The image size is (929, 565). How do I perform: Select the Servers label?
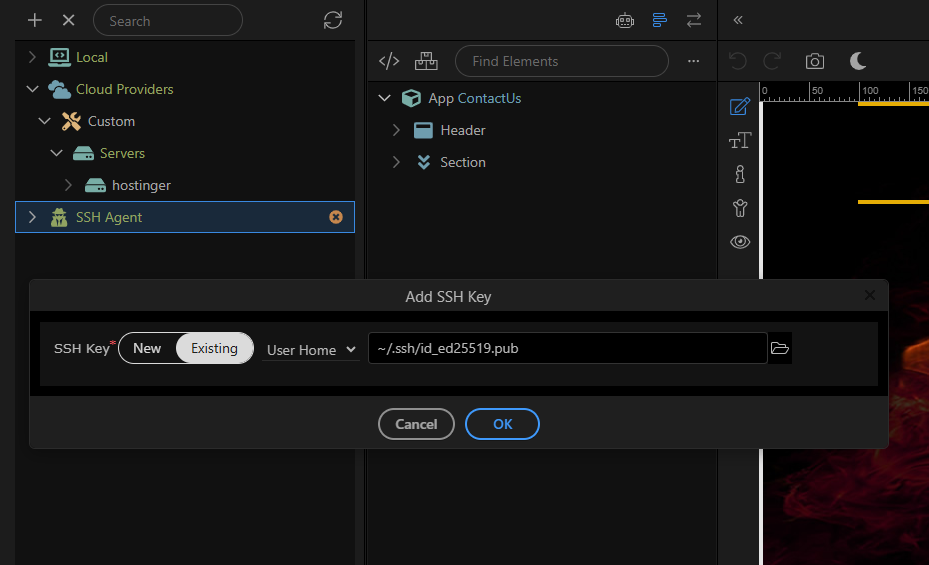[123, 153]
